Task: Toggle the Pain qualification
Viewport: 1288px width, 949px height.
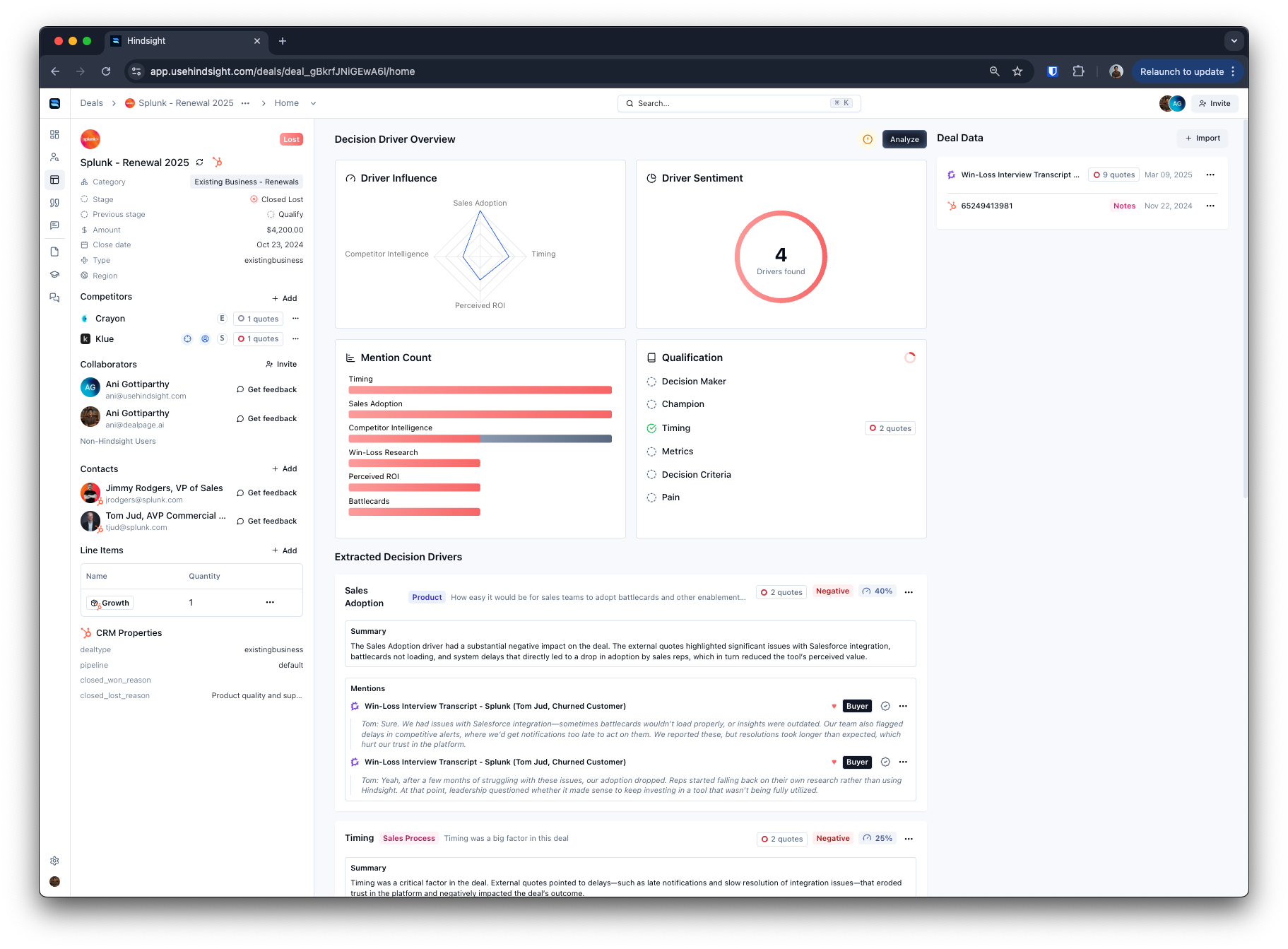Action: (651, 497)
